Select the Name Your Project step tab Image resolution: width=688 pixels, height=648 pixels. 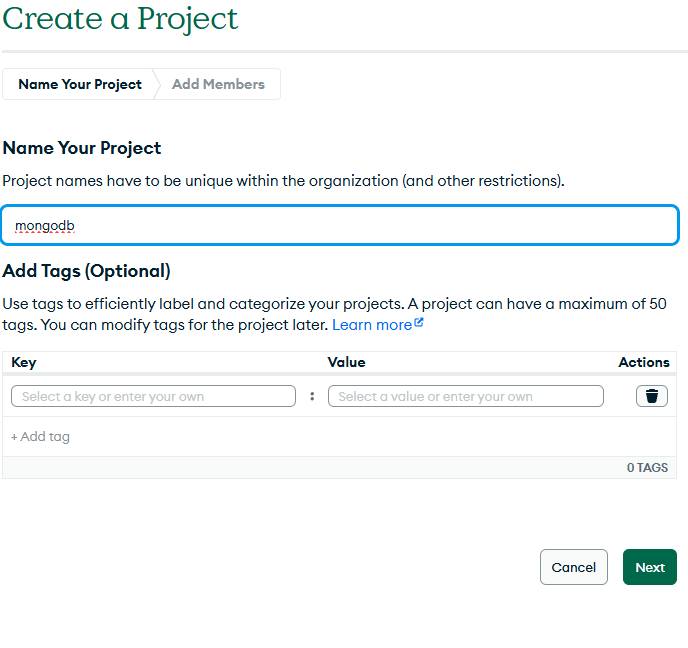point(80,84)
